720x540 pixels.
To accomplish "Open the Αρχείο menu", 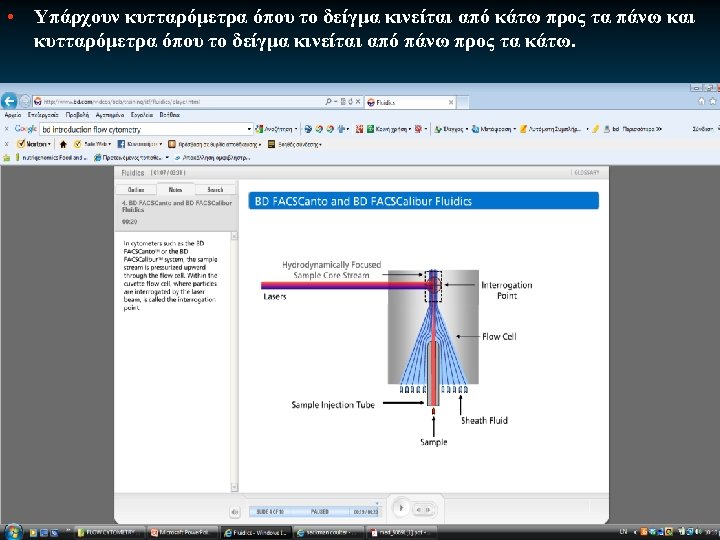I will 13,115.
